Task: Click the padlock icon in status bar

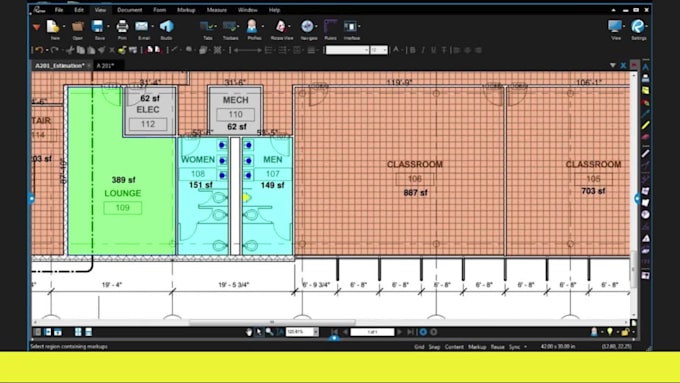Action: coord(625,332)
